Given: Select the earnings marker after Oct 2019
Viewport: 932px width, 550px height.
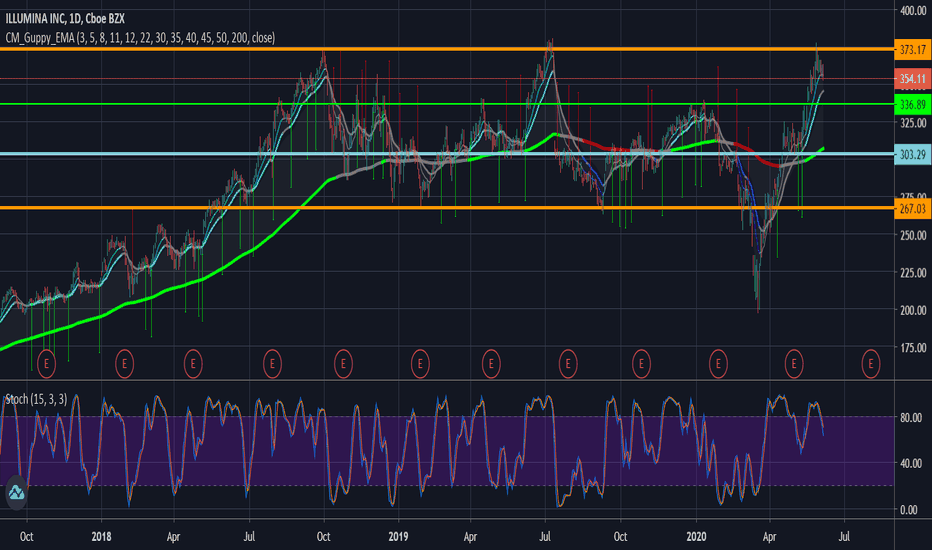Looking at the screenshot, I should pyautogui.click(x=641, y=363).
